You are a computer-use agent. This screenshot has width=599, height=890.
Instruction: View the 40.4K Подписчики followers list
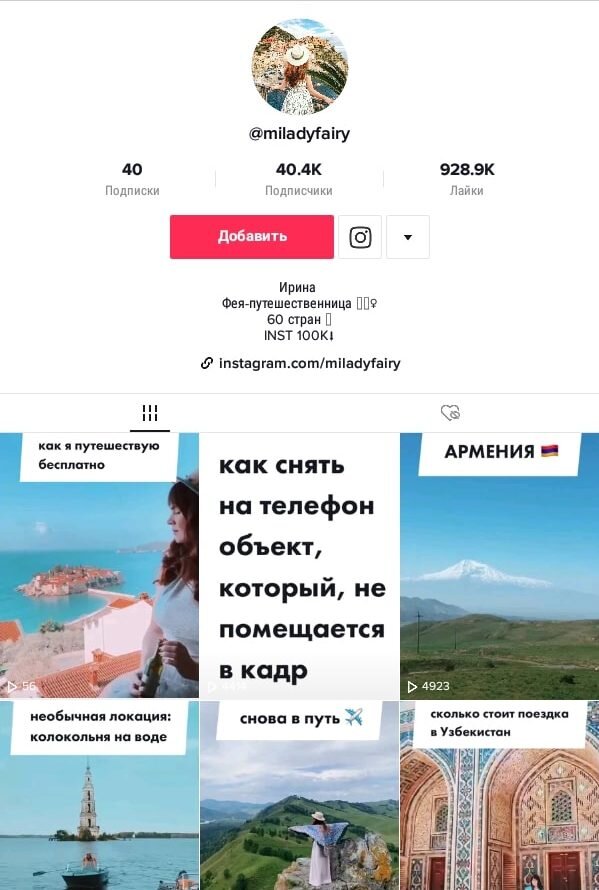[299, 179]
